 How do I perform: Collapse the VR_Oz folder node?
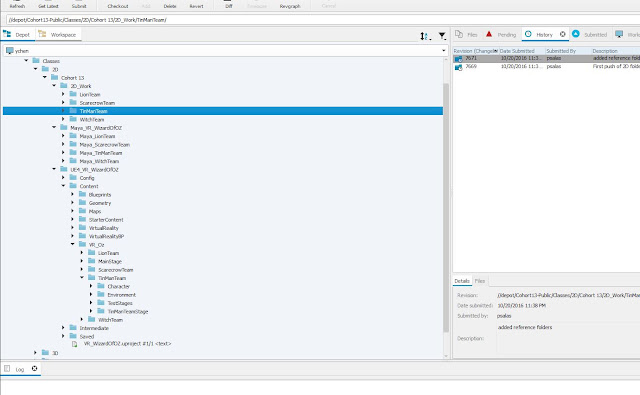tap(73, 244)
